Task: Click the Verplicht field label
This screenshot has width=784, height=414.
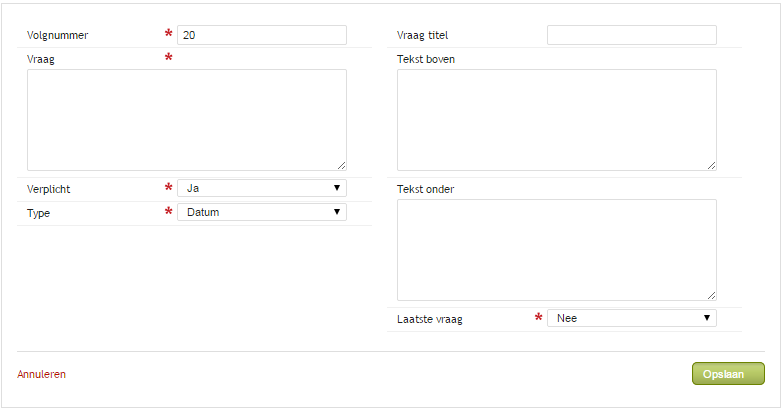Action: pos(48,189)
